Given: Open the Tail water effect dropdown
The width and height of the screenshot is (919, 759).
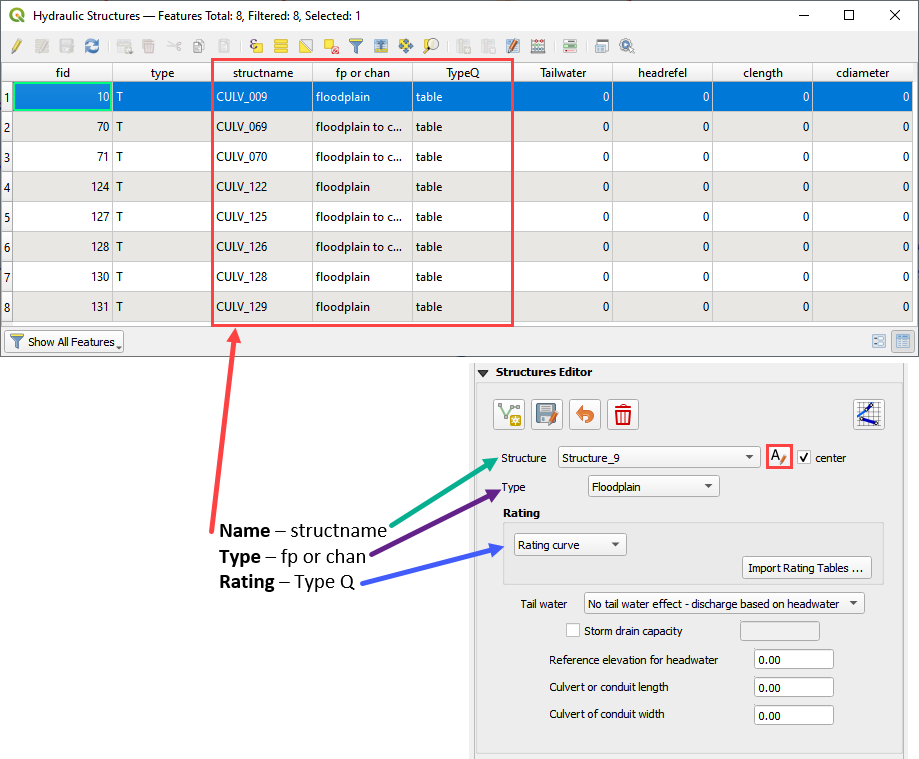Looking at the screenshot, I should [x=724, y=603].
